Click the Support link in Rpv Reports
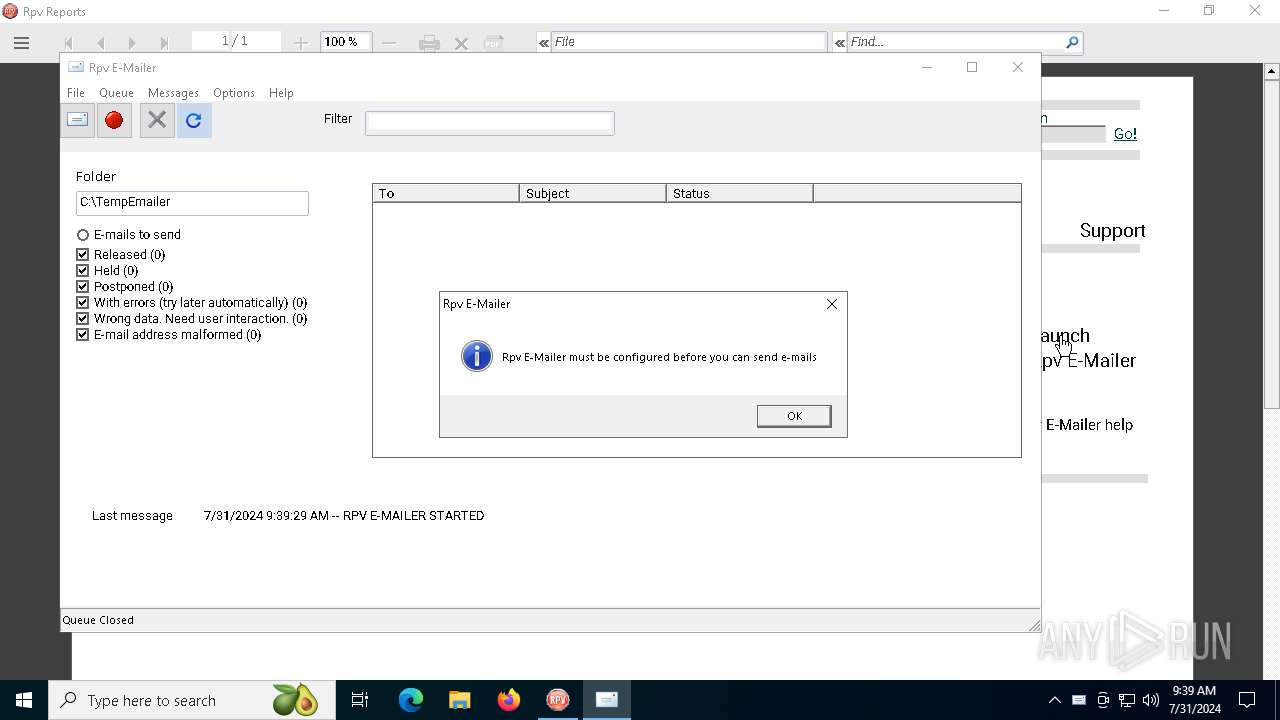Screen dimensions: 1280x720 tap(1112, 231)
